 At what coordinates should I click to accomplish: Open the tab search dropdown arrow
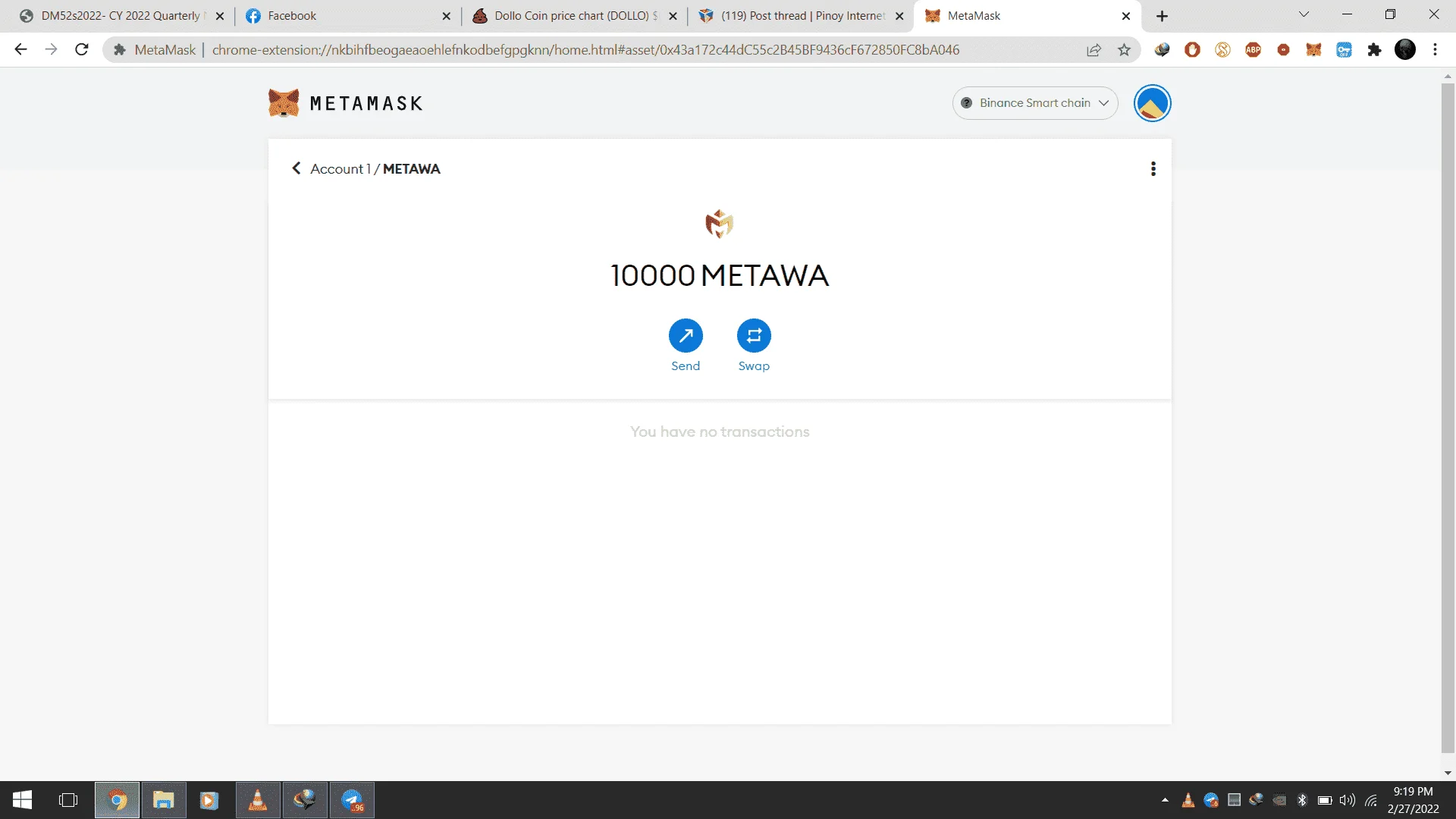[1304, 14]
